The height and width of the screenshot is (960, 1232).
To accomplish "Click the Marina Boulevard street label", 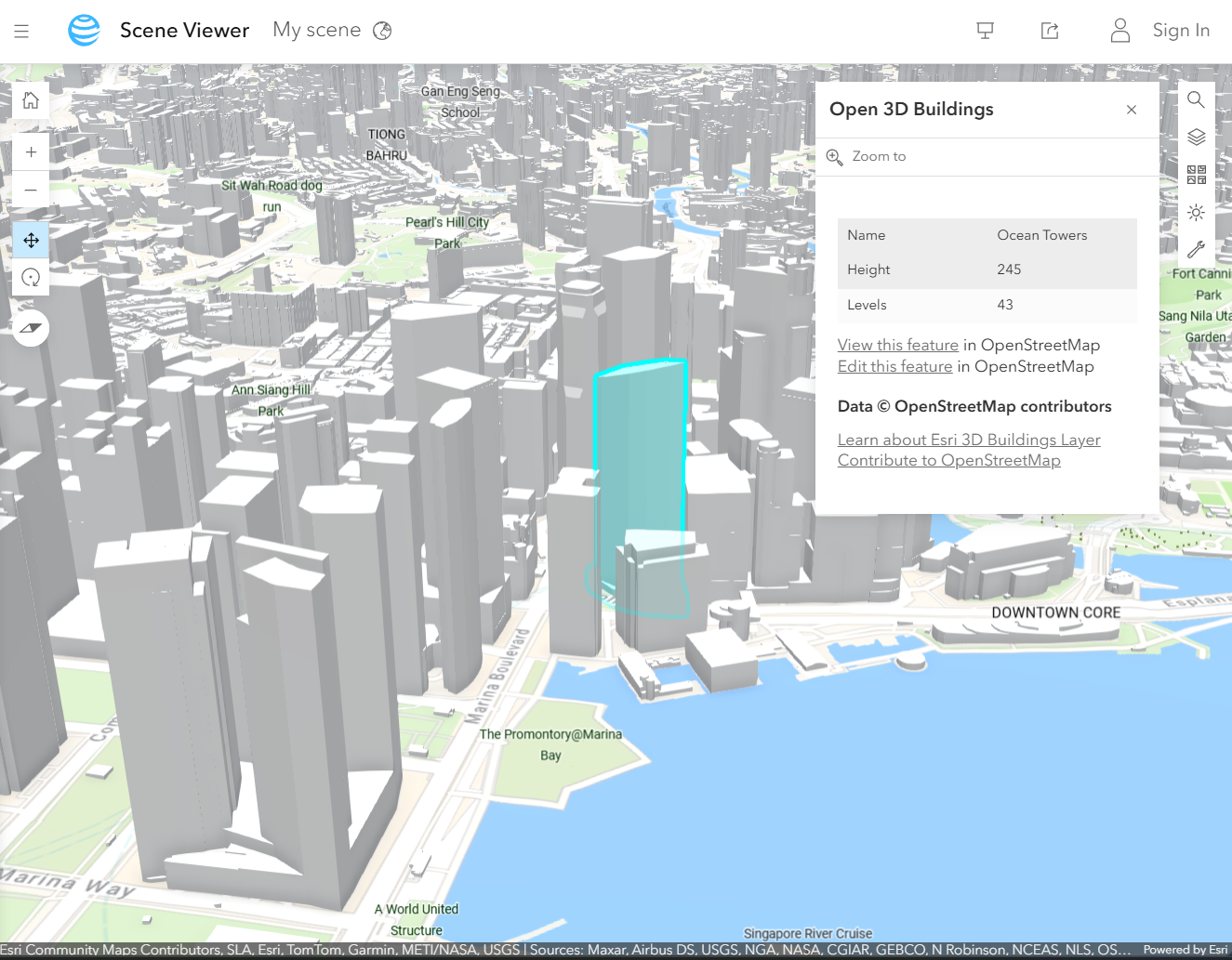I will click(497, 676).
